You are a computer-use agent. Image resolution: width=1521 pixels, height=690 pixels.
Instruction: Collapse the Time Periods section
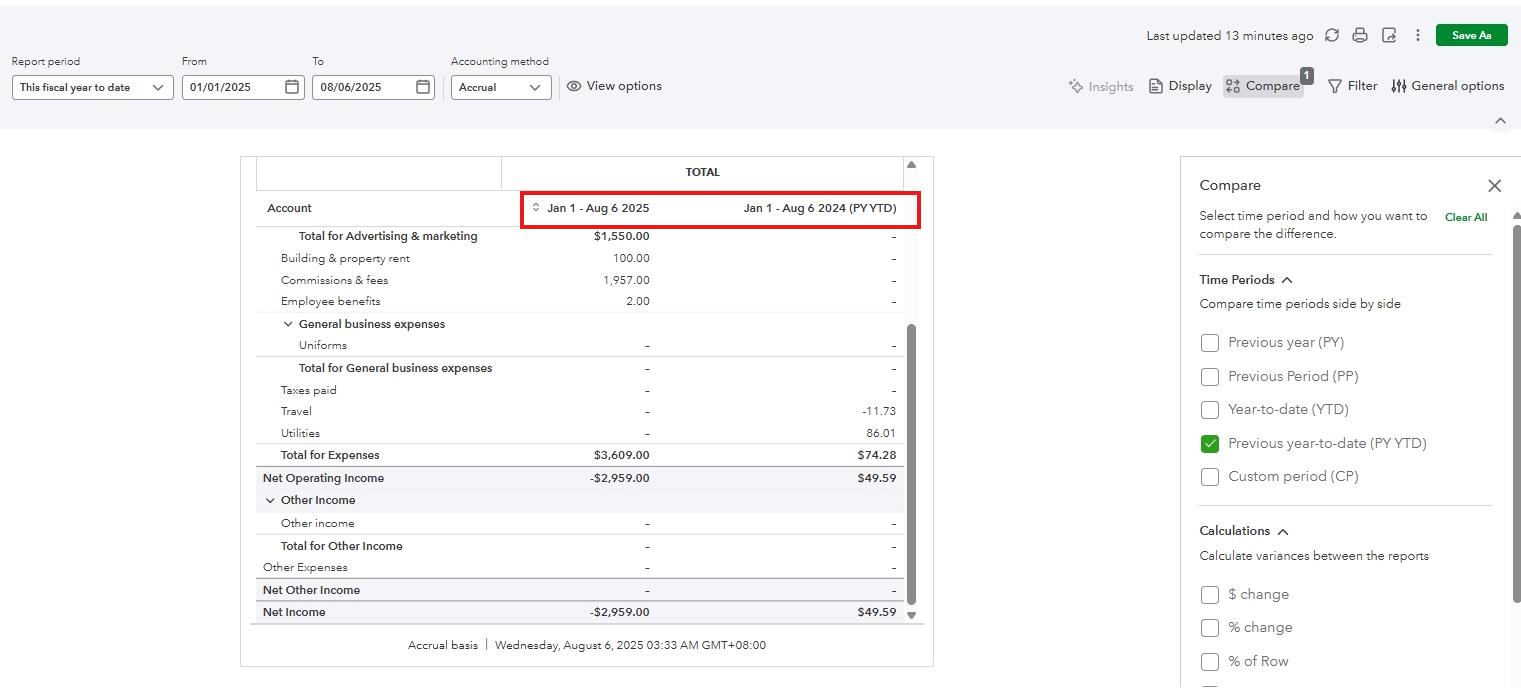click(x=1287, y=281)
